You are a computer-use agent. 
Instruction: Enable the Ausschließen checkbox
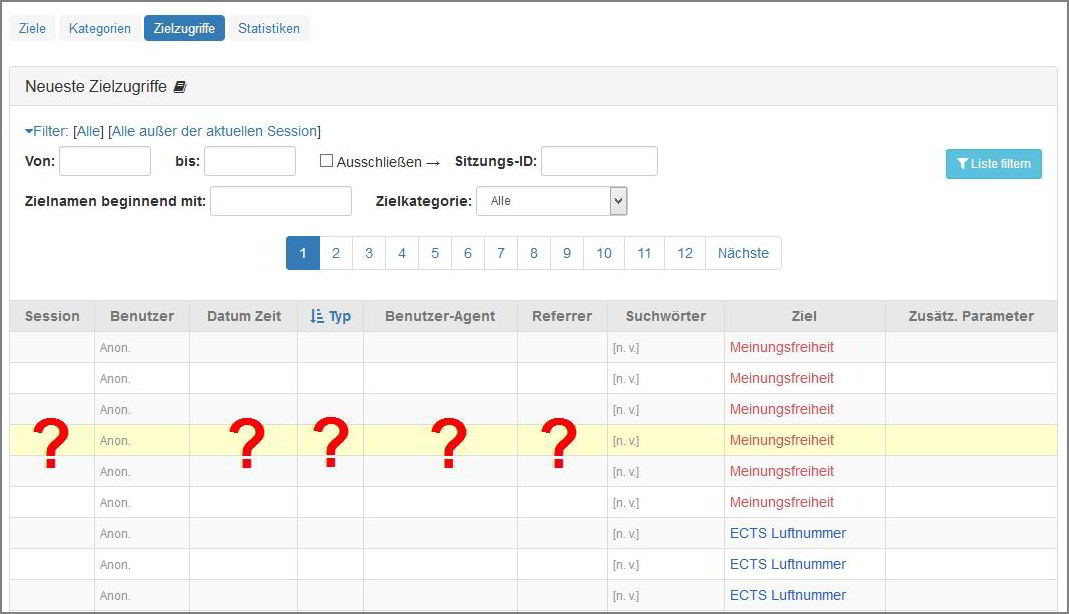click(327, 161)
